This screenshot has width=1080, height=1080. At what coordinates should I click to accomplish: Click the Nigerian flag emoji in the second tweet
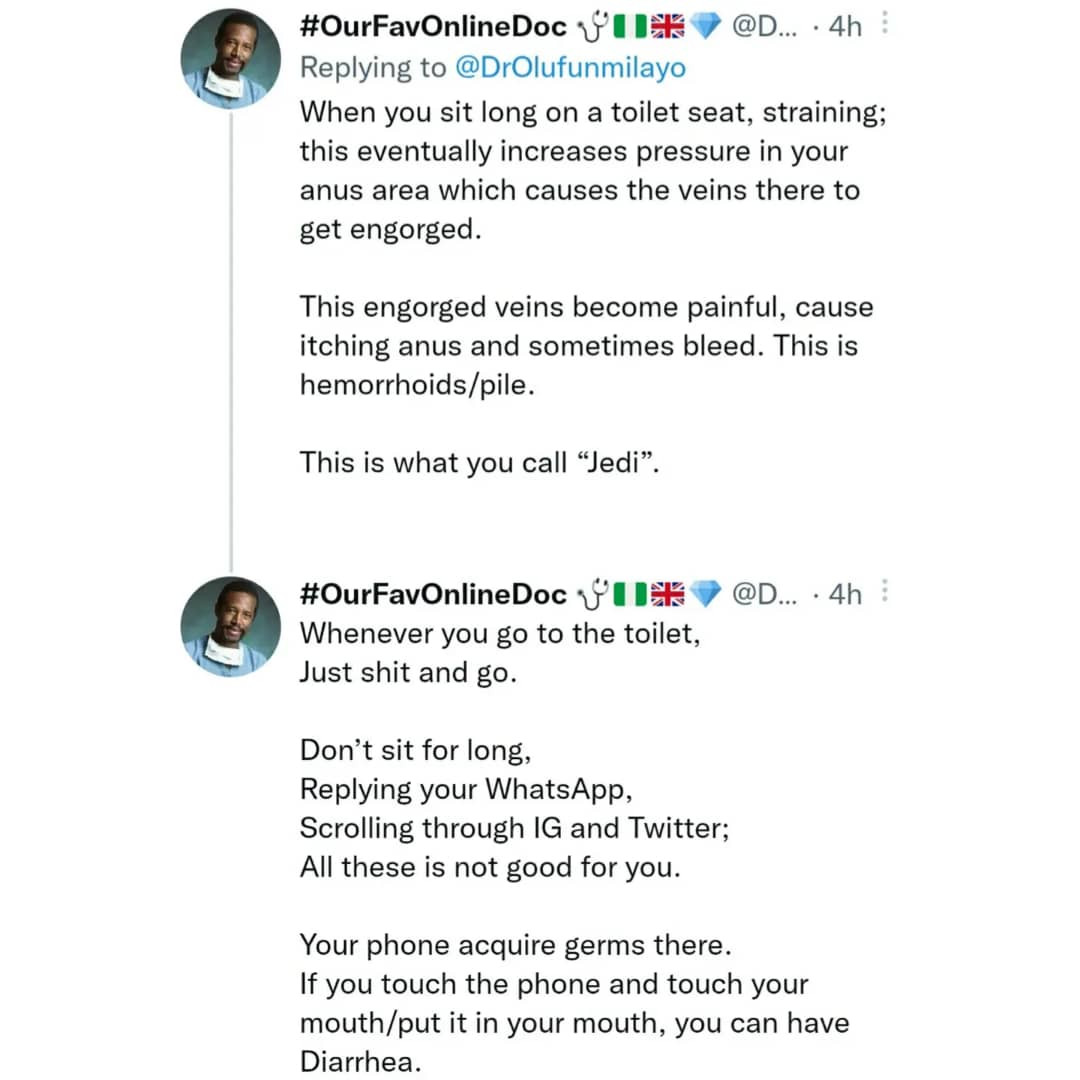(624, 595)
